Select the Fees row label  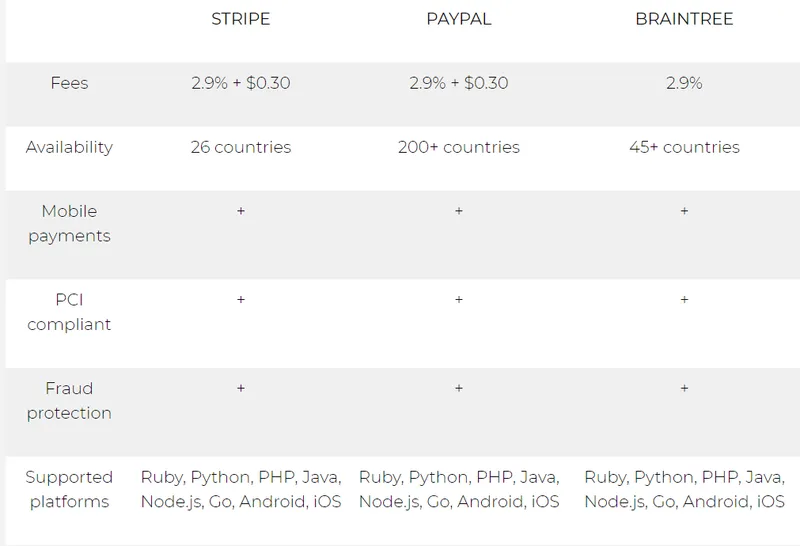pyautogui.click(x=69, y=83)
